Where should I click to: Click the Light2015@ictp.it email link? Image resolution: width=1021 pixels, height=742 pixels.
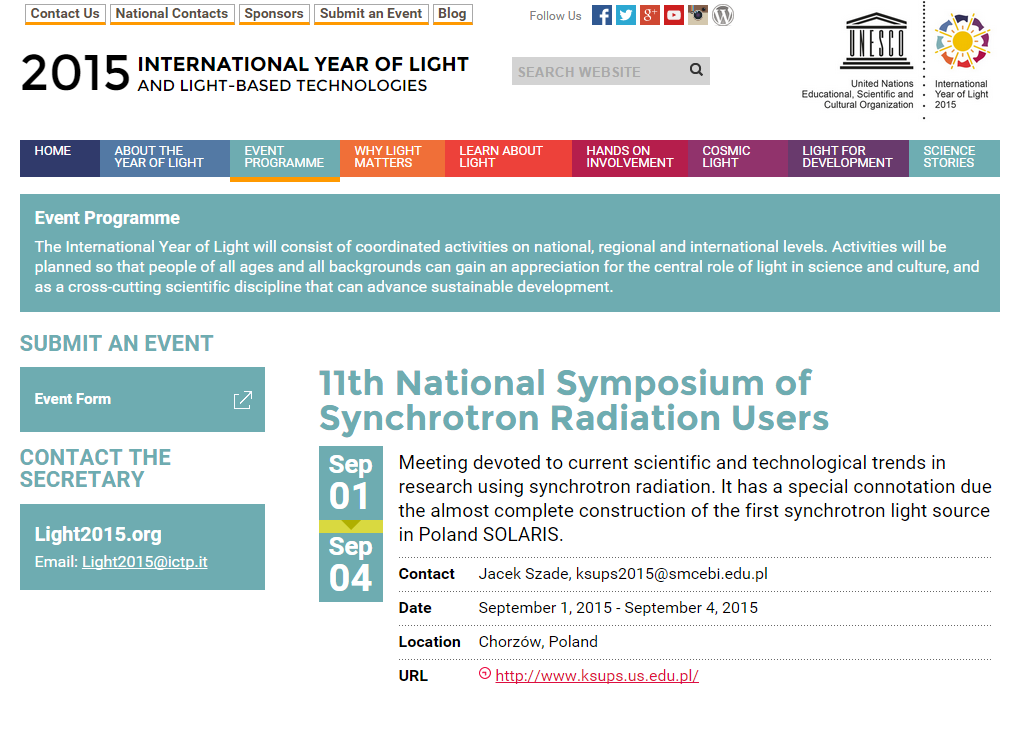pyautogui.click(x=145, y=562)
